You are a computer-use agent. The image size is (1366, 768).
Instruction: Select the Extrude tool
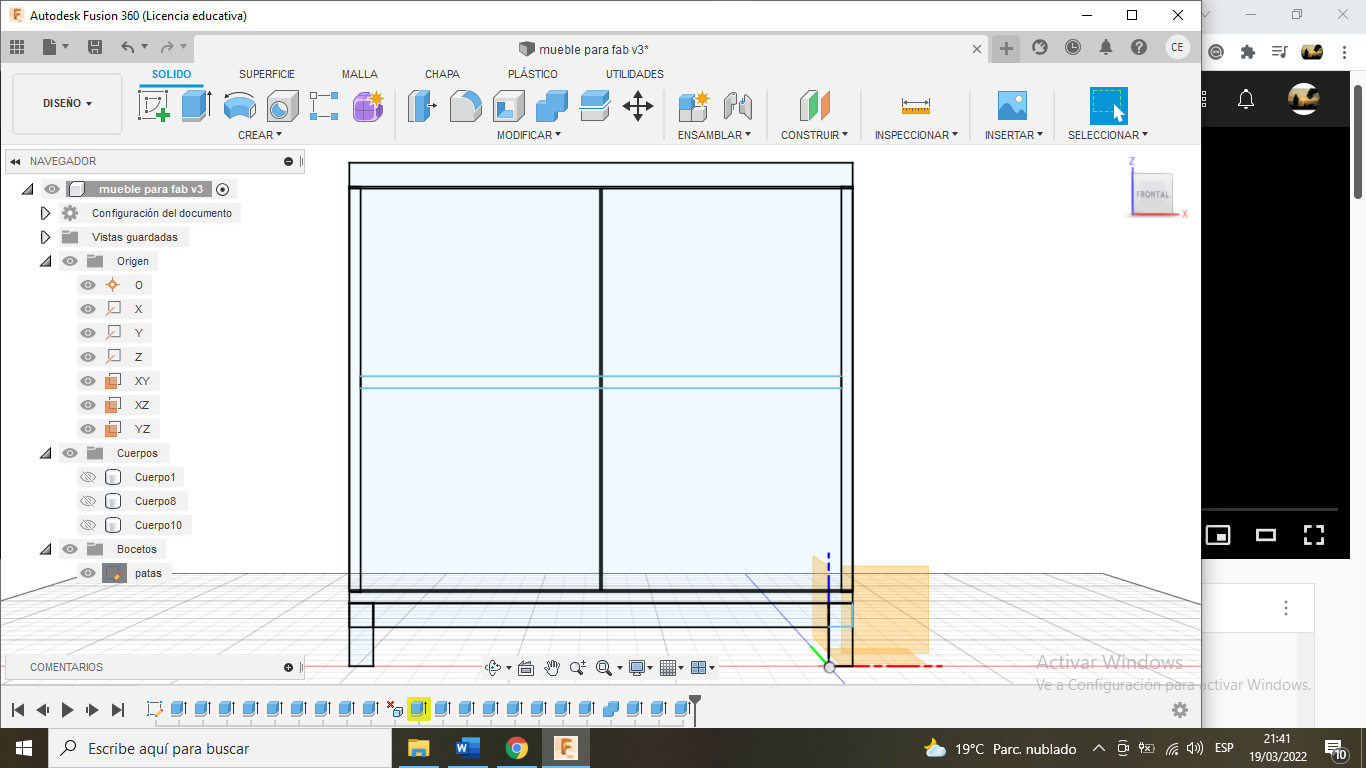click(196, 105)
